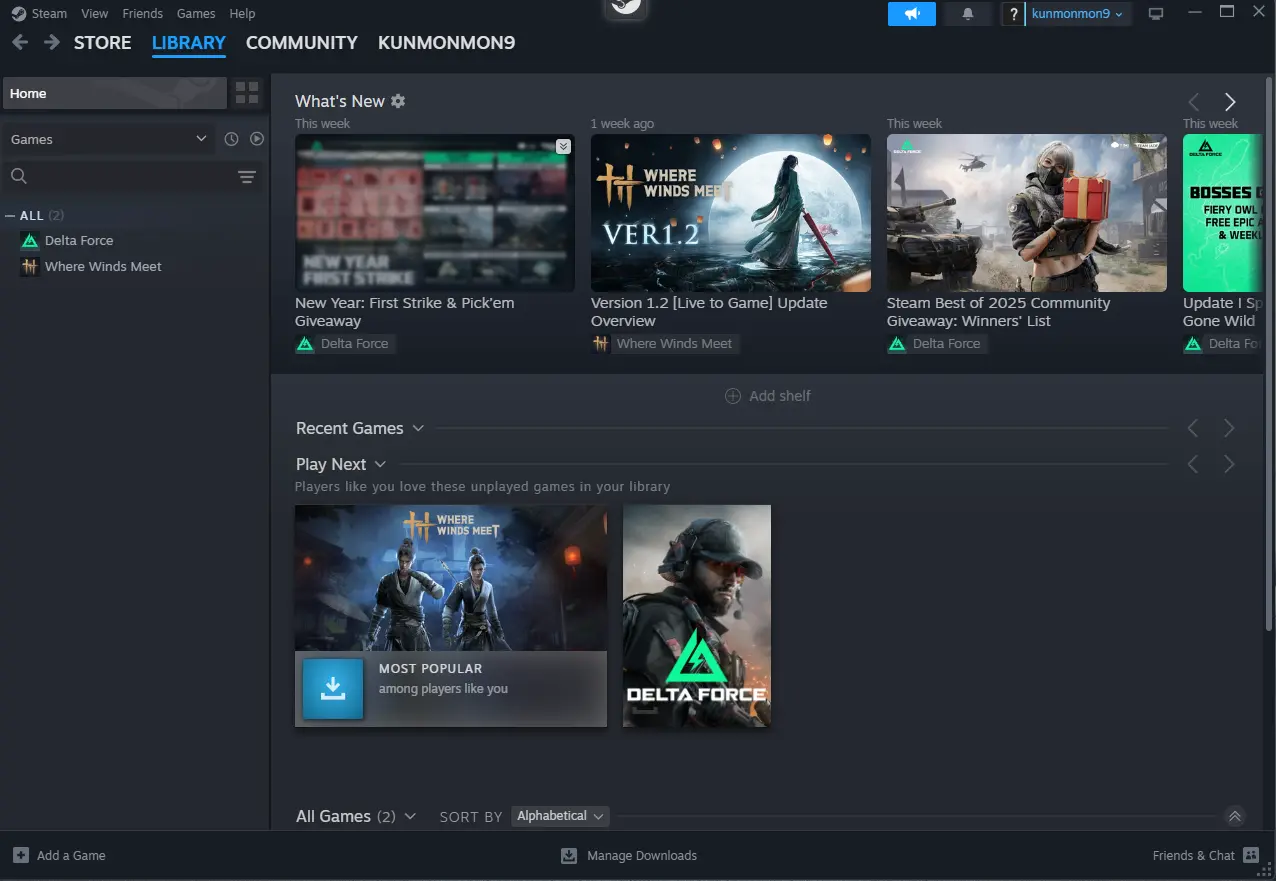Show next What's New items arrow
Image resolution: width=1276 pixels, height=881 pixels.
pos(1230,102)
